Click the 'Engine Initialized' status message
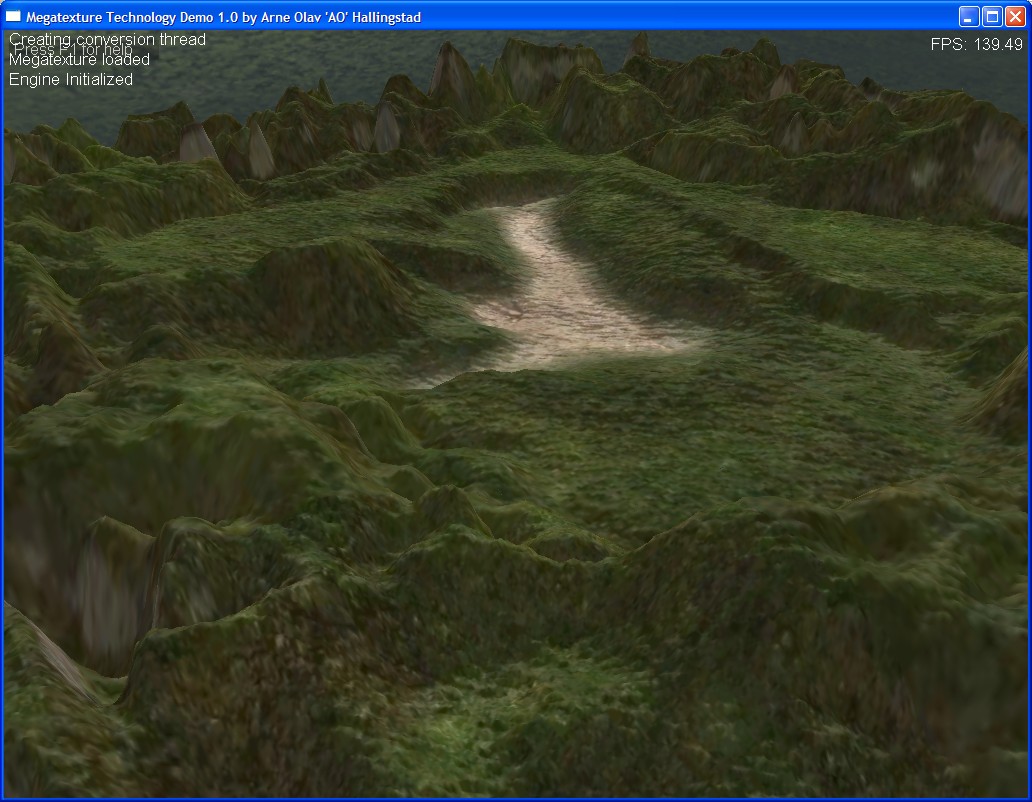 [x=71, y=80]
